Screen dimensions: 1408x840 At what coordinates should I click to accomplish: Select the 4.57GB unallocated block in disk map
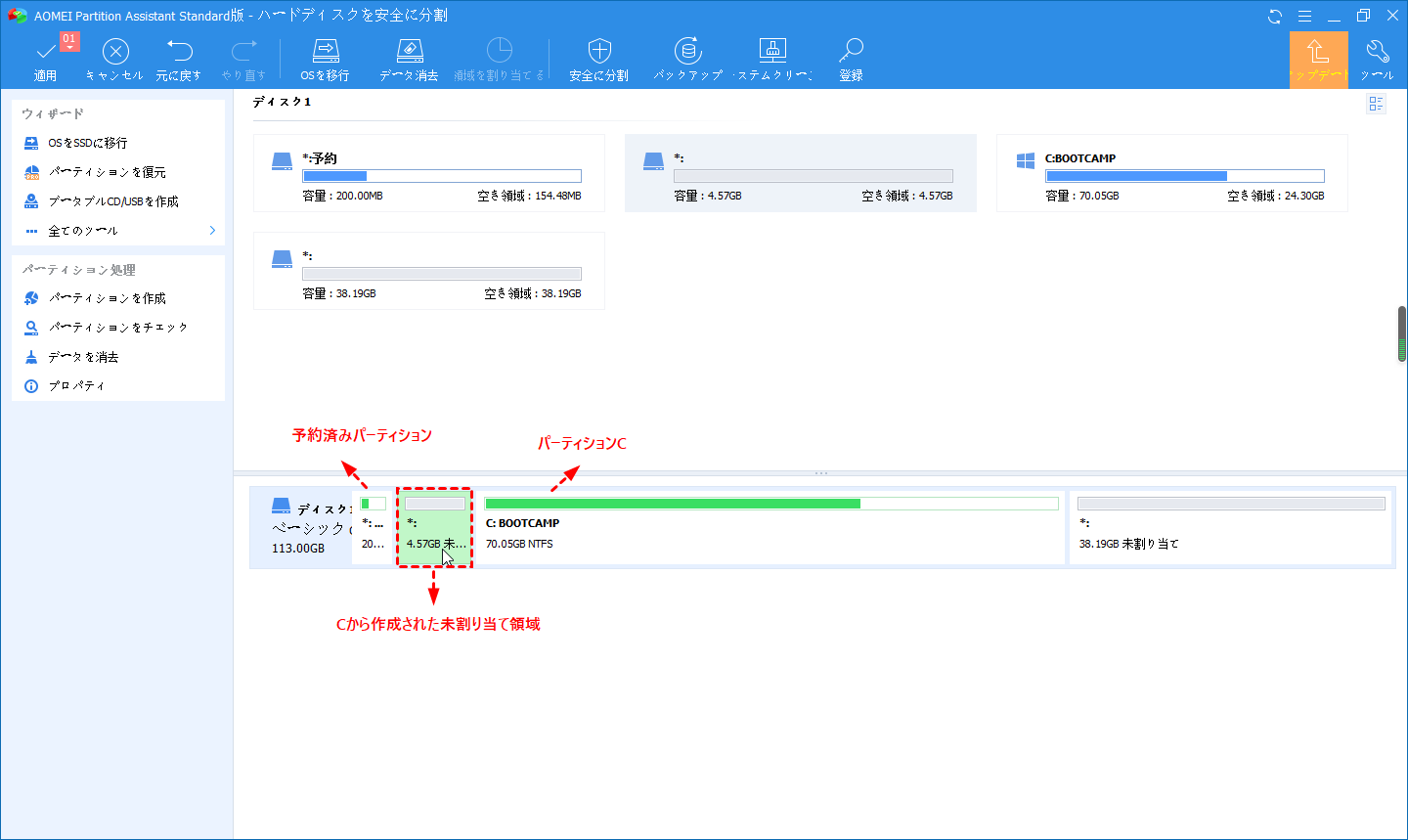click(434, 528)
